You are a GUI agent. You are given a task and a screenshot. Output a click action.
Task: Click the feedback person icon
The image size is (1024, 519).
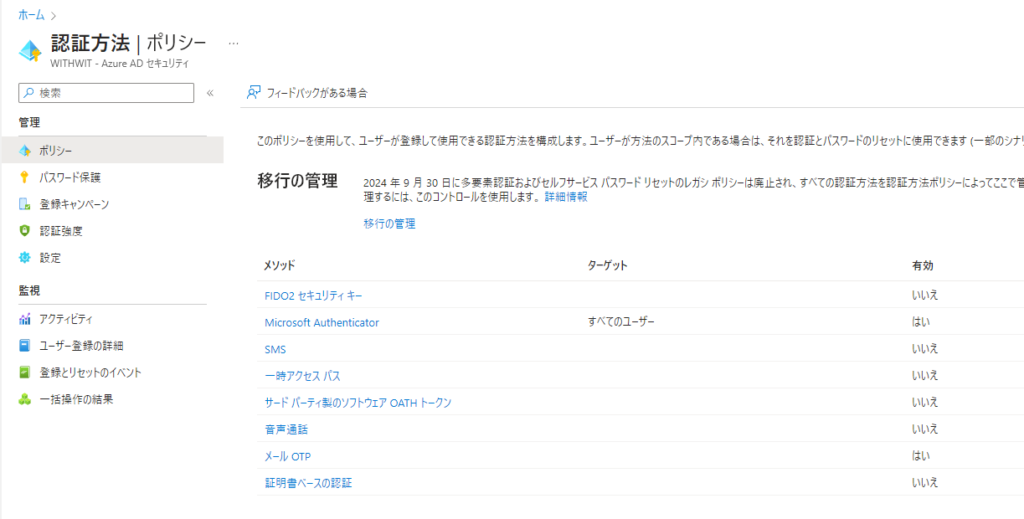coord(253,93)
